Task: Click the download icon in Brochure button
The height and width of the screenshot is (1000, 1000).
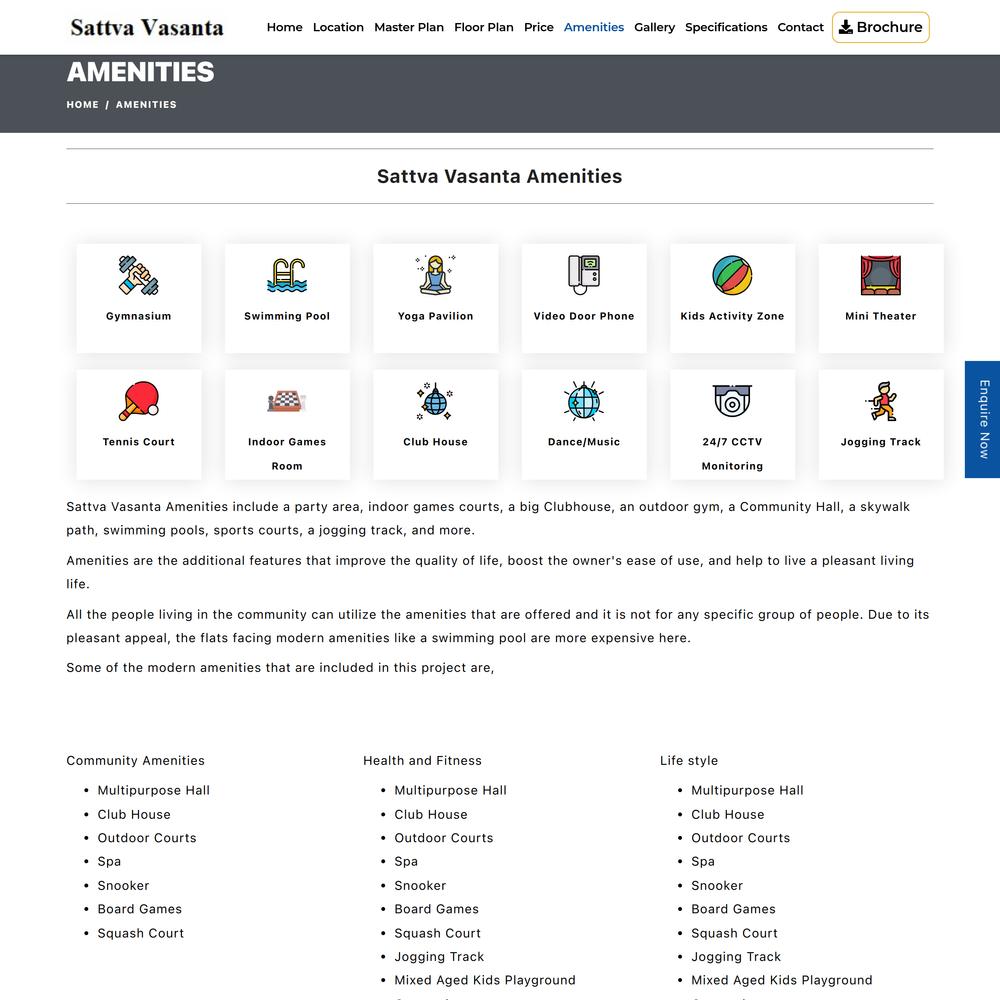Action: tap(846, 27)
